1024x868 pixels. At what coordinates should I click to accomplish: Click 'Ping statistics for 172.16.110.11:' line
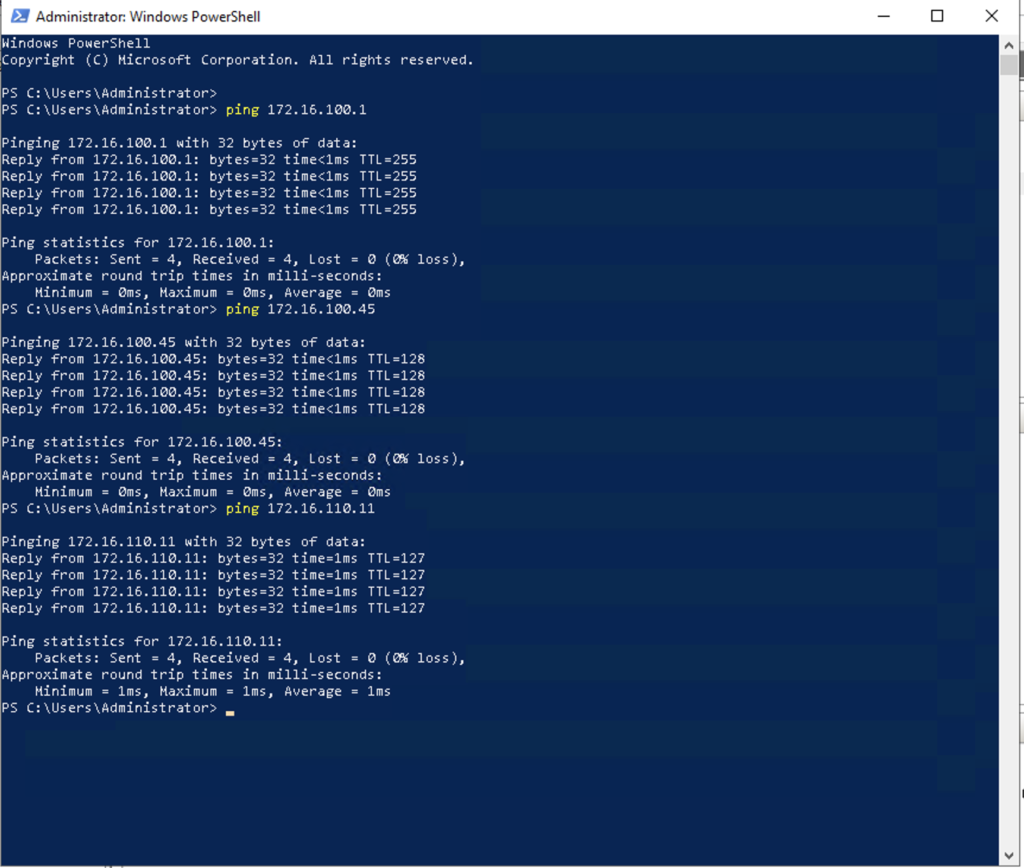click(x=142, y=641)
